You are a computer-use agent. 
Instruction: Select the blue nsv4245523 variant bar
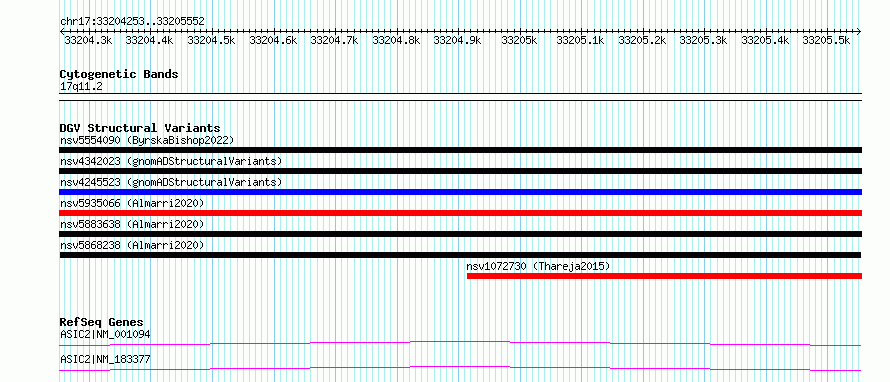(460, 192)
